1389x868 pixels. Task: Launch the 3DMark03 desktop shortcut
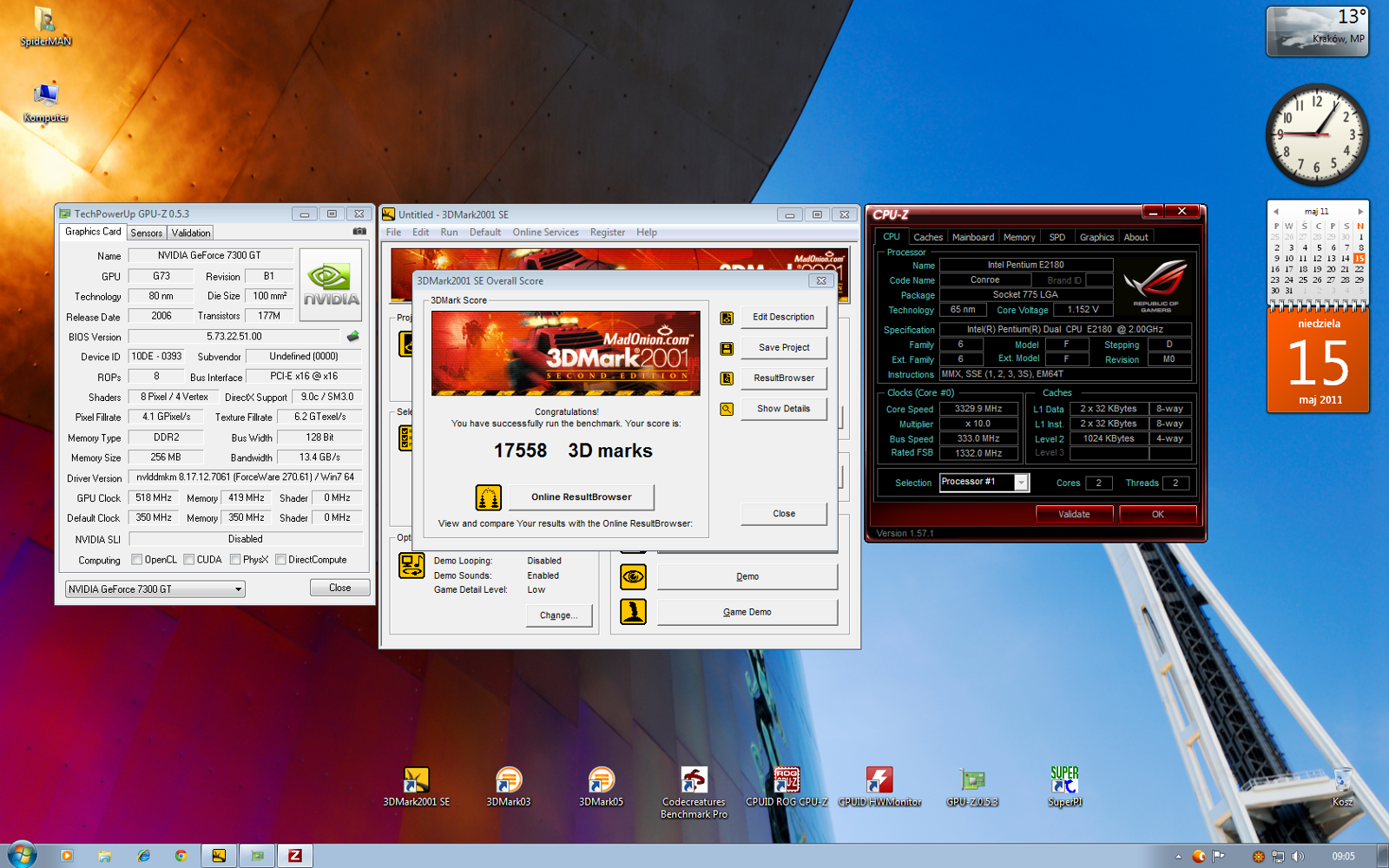[509, 786]
